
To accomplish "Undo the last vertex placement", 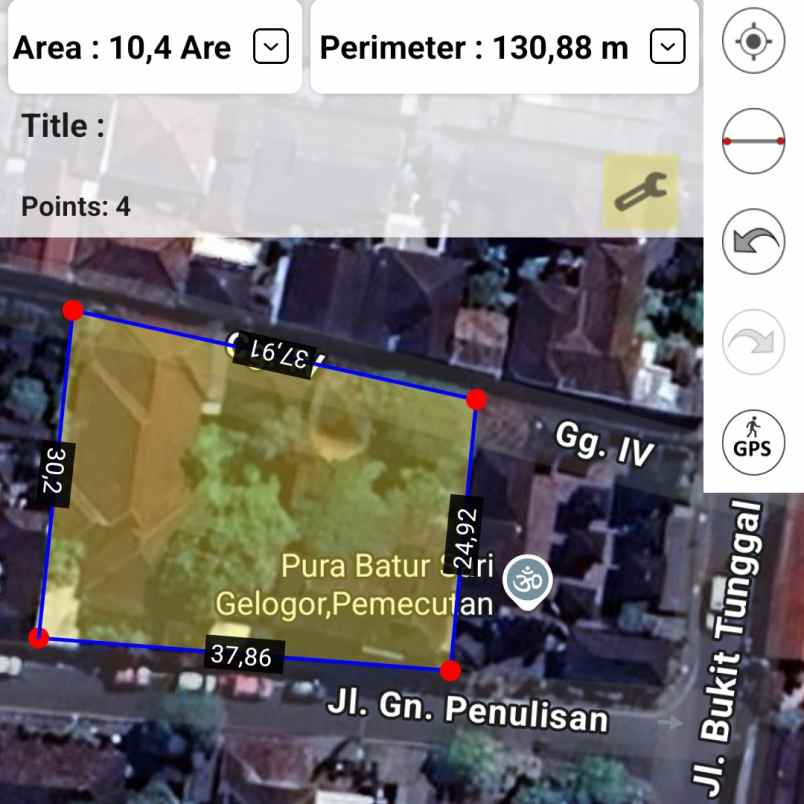I will [751, 243].
